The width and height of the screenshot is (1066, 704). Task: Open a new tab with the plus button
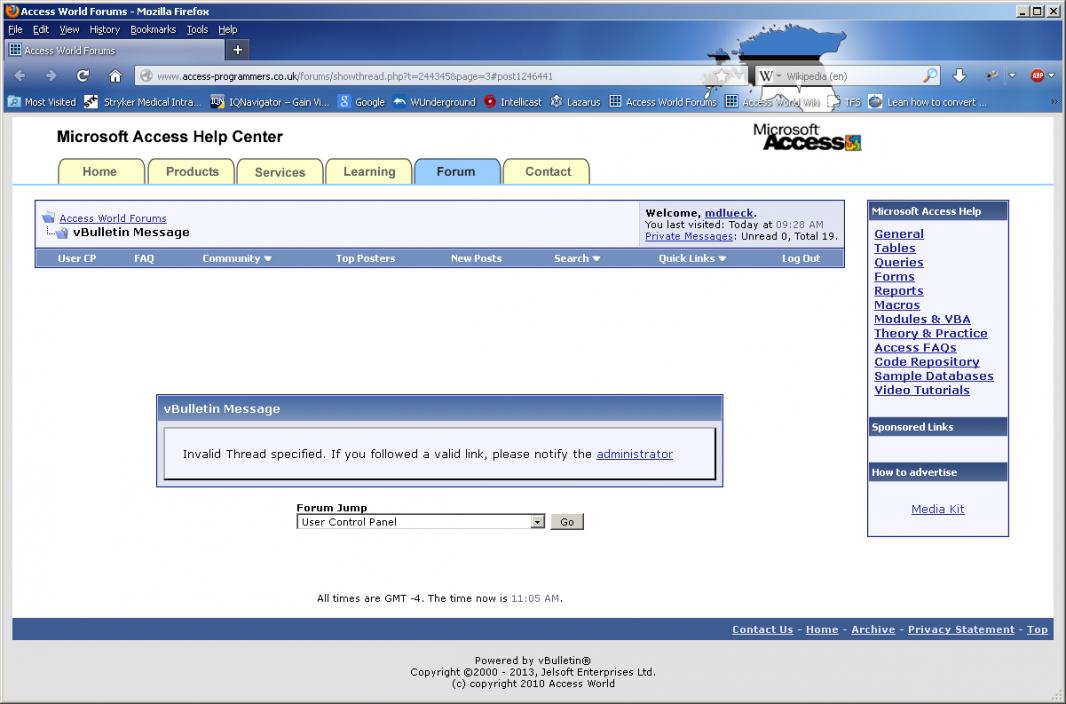(237, 50)
